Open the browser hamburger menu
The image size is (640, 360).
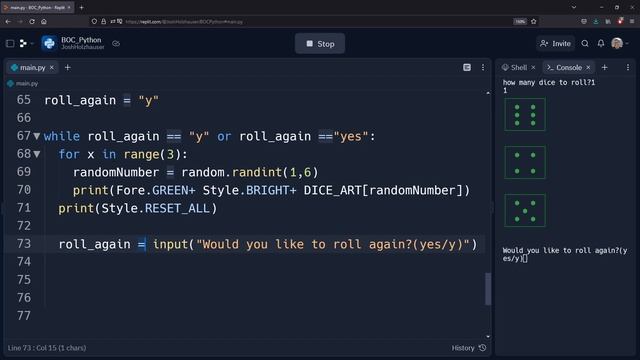[632, 22]
